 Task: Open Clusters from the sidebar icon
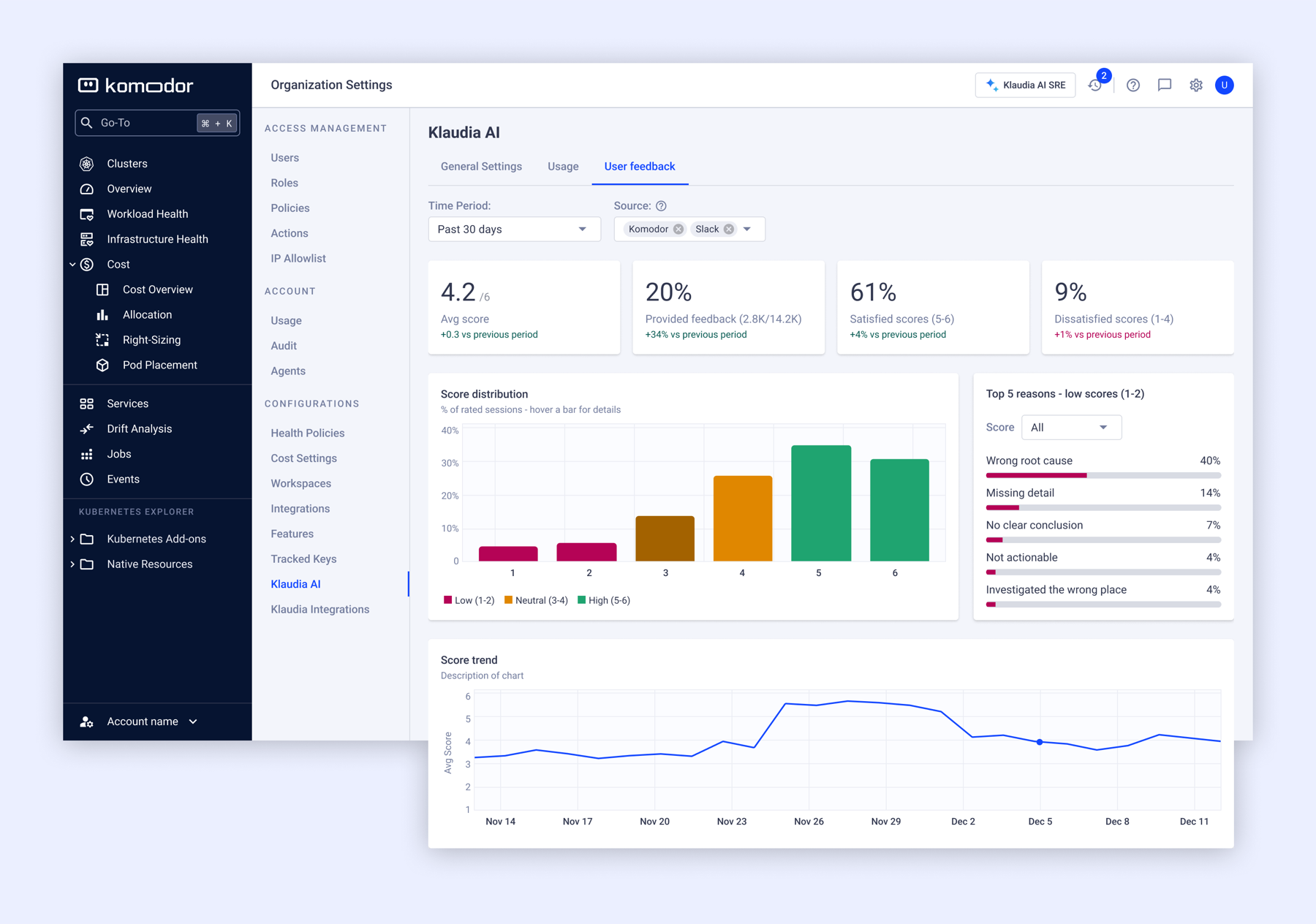point(87,164)
